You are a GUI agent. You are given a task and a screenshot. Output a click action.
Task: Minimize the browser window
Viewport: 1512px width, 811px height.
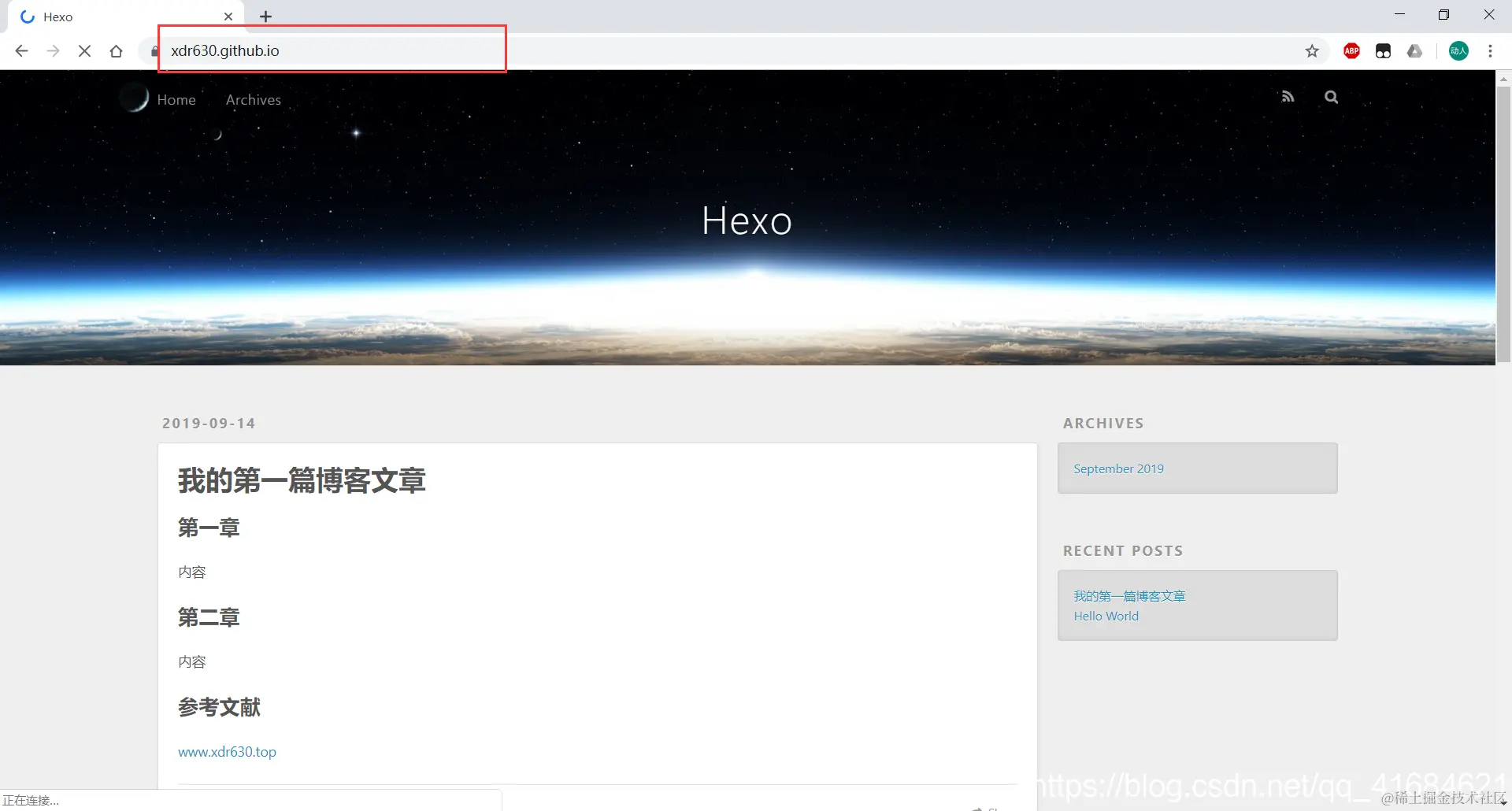coord(1399,15)
